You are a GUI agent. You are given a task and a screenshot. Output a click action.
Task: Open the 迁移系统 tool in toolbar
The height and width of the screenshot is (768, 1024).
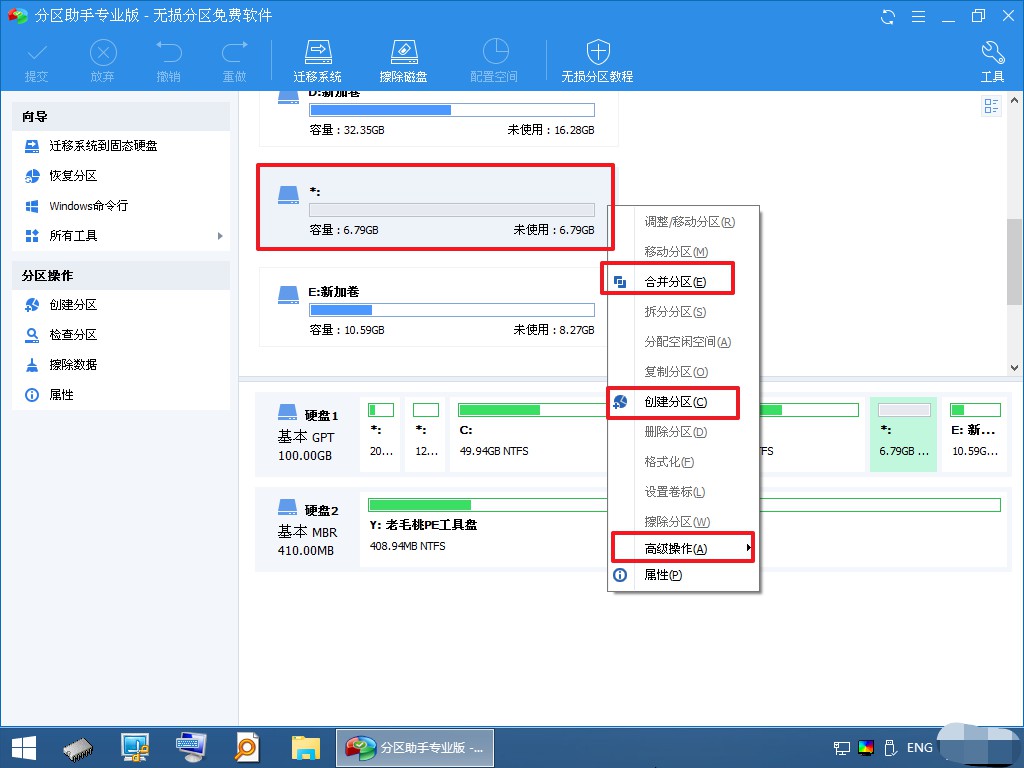pyautogui.click(x=317, y=61)
